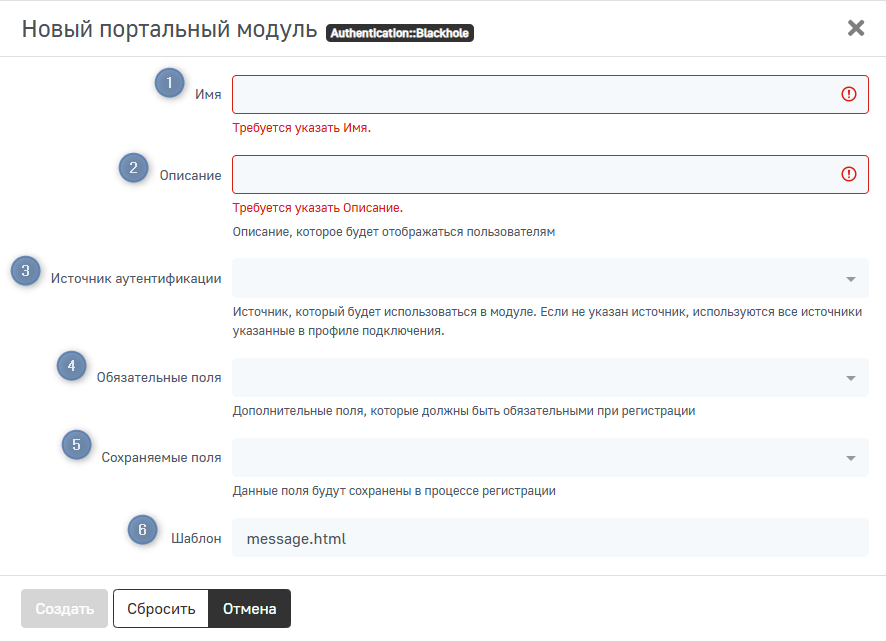
Task: Open the Источник аутентификации dropdown arrow
Action: pyautogui.click(x=850, y=279)
